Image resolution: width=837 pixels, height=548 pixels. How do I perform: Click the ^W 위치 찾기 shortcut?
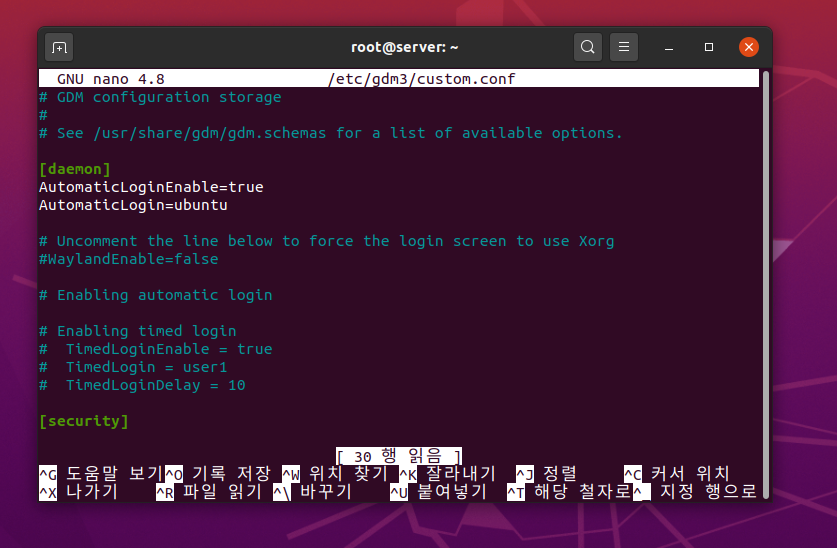(335, 474)
